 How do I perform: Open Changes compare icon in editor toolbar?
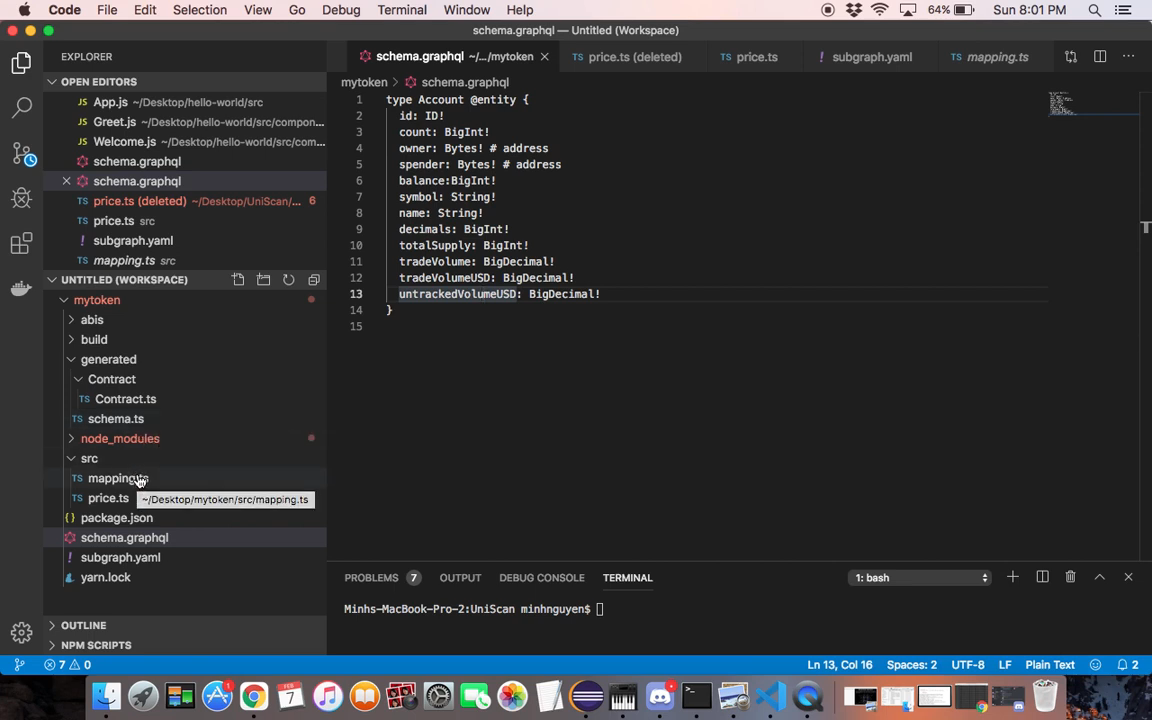tap(1070, 57)
